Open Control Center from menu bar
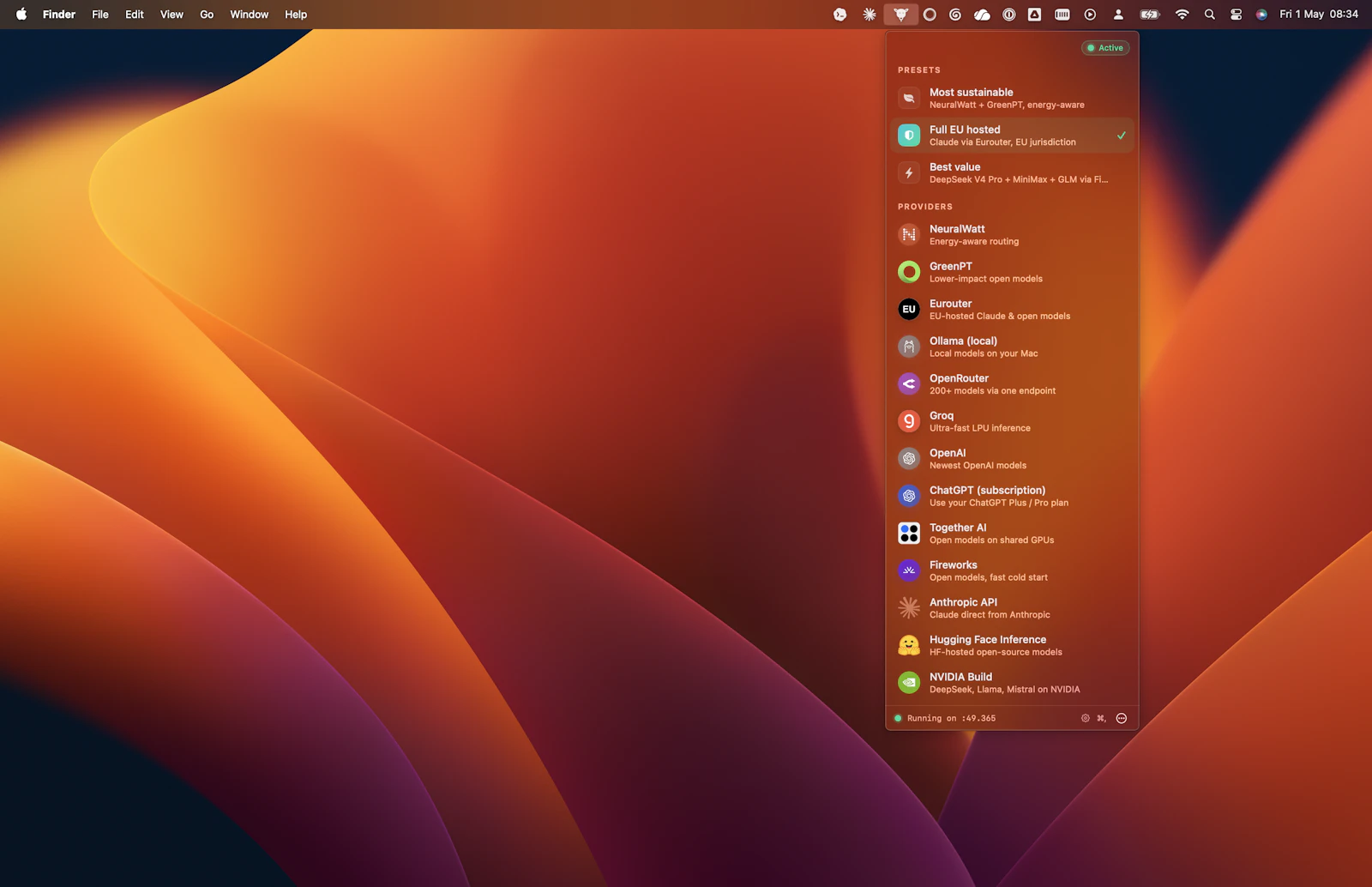1372x887 pixels. (1236, 15)
